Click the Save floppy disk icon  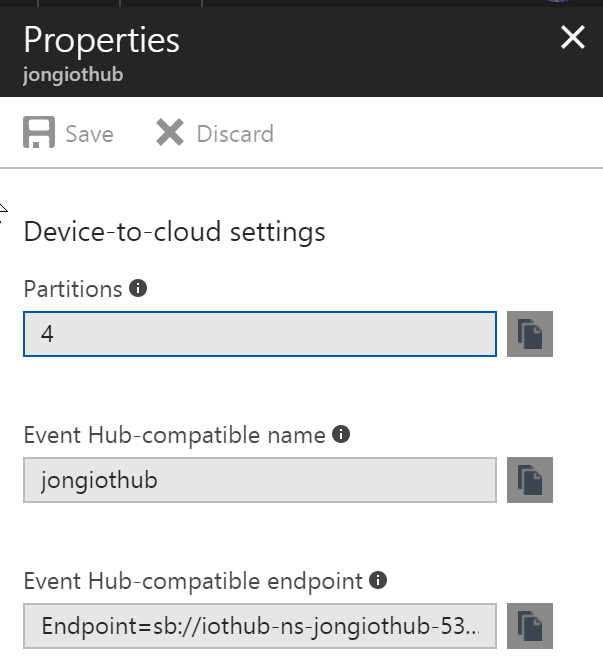(x=39, y=133)
